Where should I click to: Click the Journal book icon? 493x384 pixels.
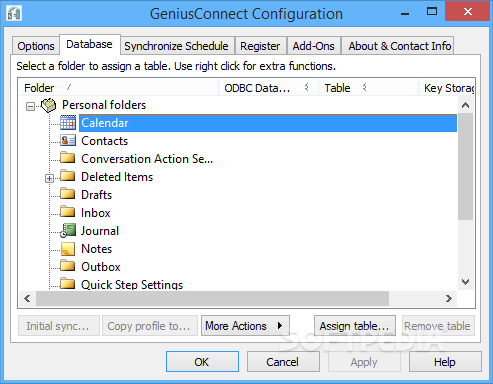[x=68, y=230]
